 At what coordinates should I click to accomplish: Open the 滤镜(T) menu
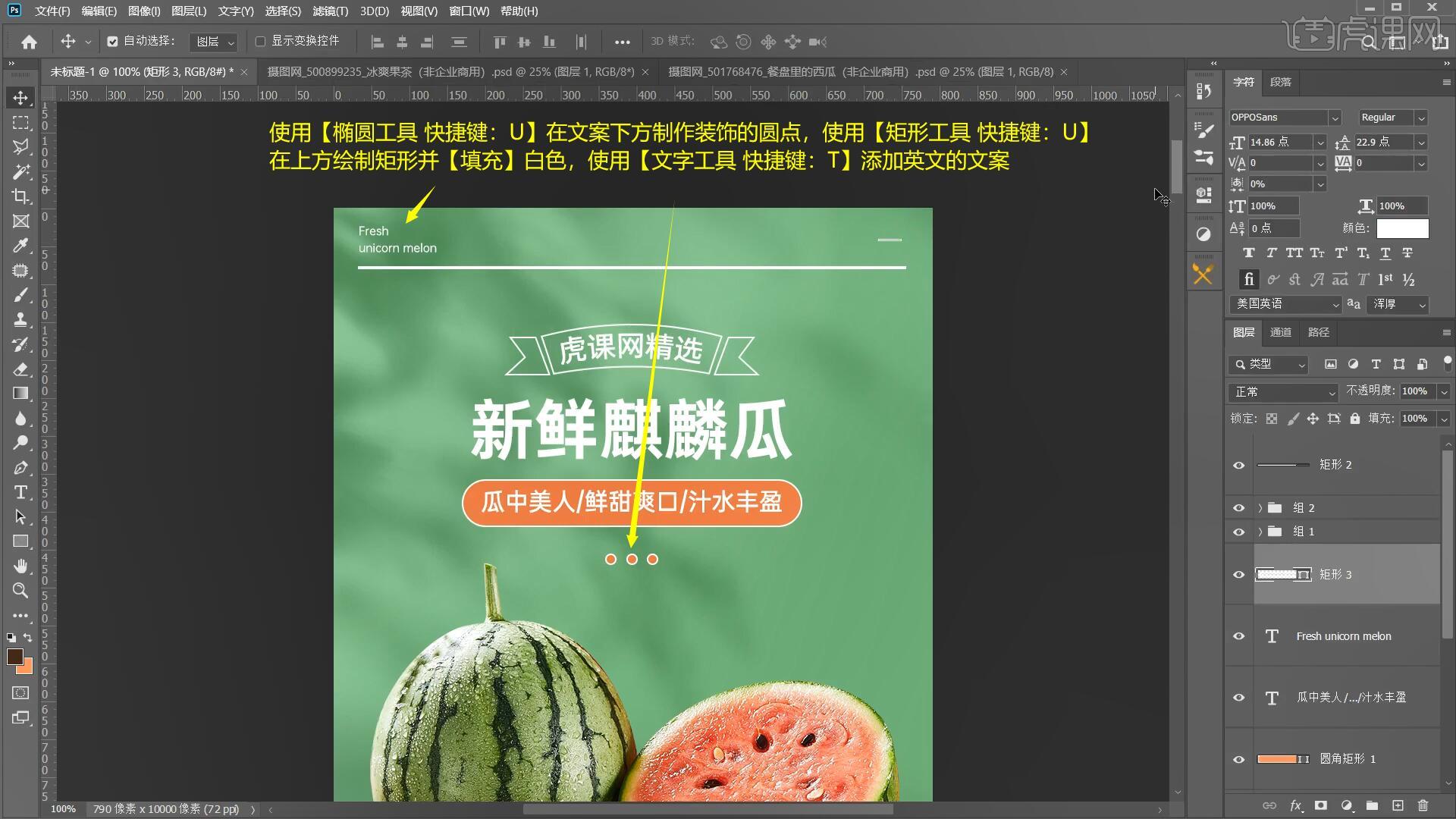pyautogui.click(x=330, y=11)
